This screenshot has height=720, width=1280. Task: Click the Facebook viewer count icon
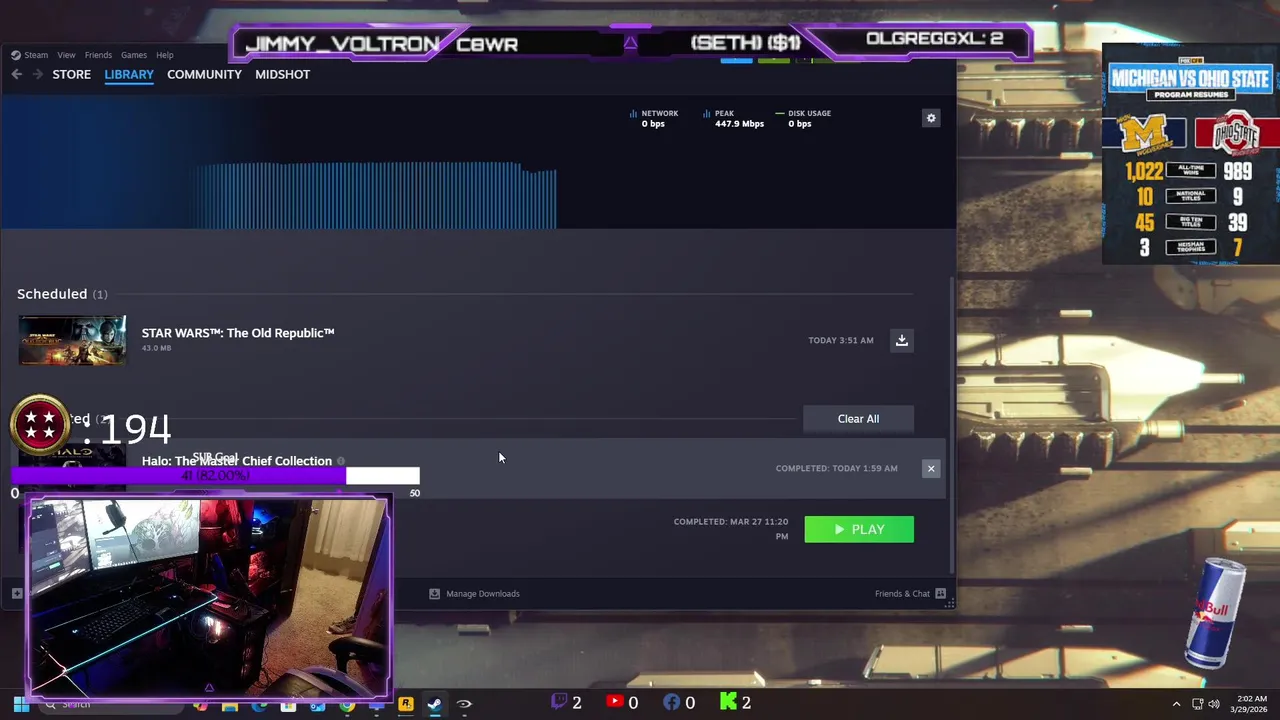coord(672,702)
